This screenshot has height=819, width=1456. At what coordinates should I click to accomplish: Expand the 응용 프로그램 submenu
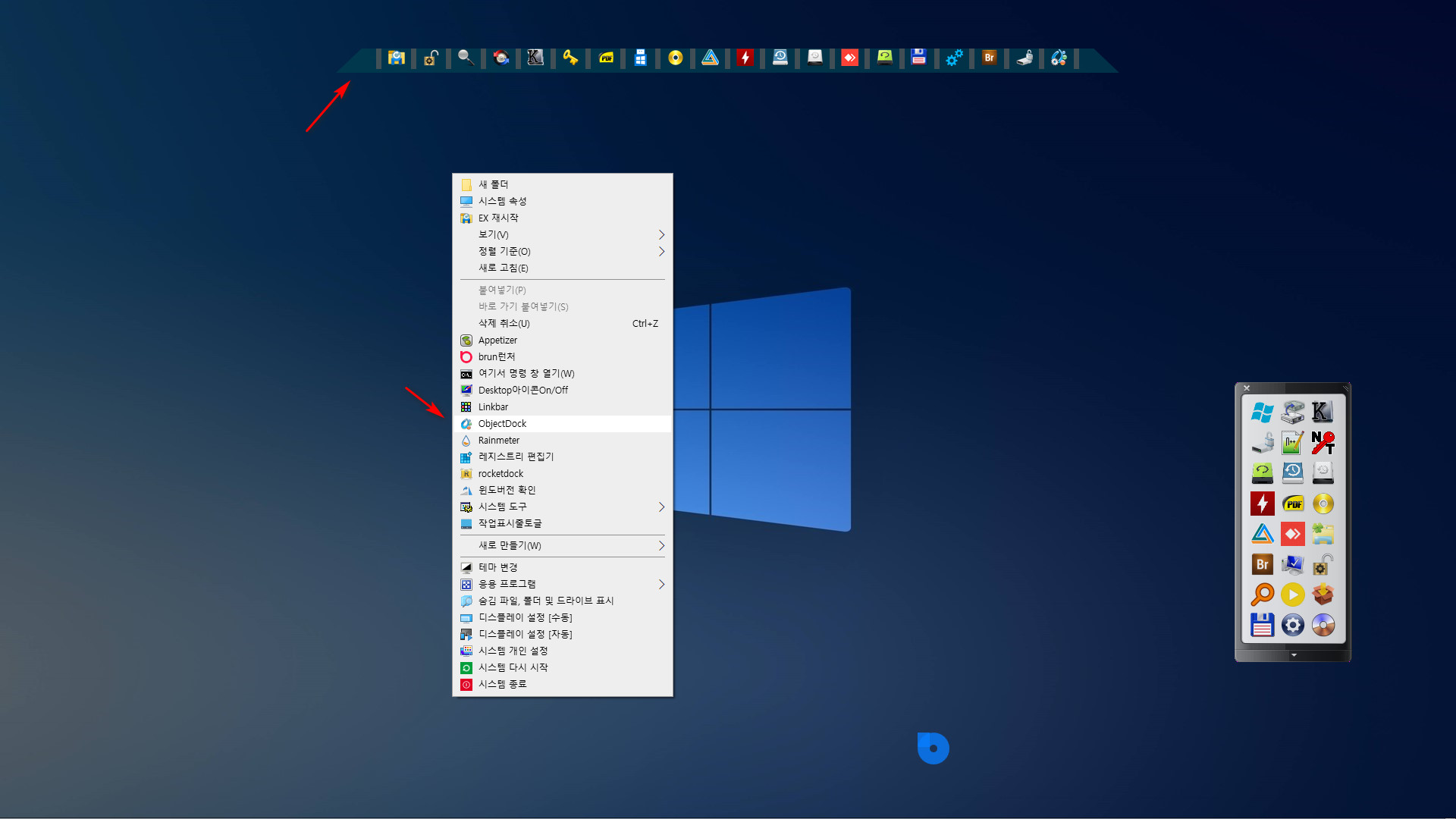pyautogui.click(x=563, y=584)
